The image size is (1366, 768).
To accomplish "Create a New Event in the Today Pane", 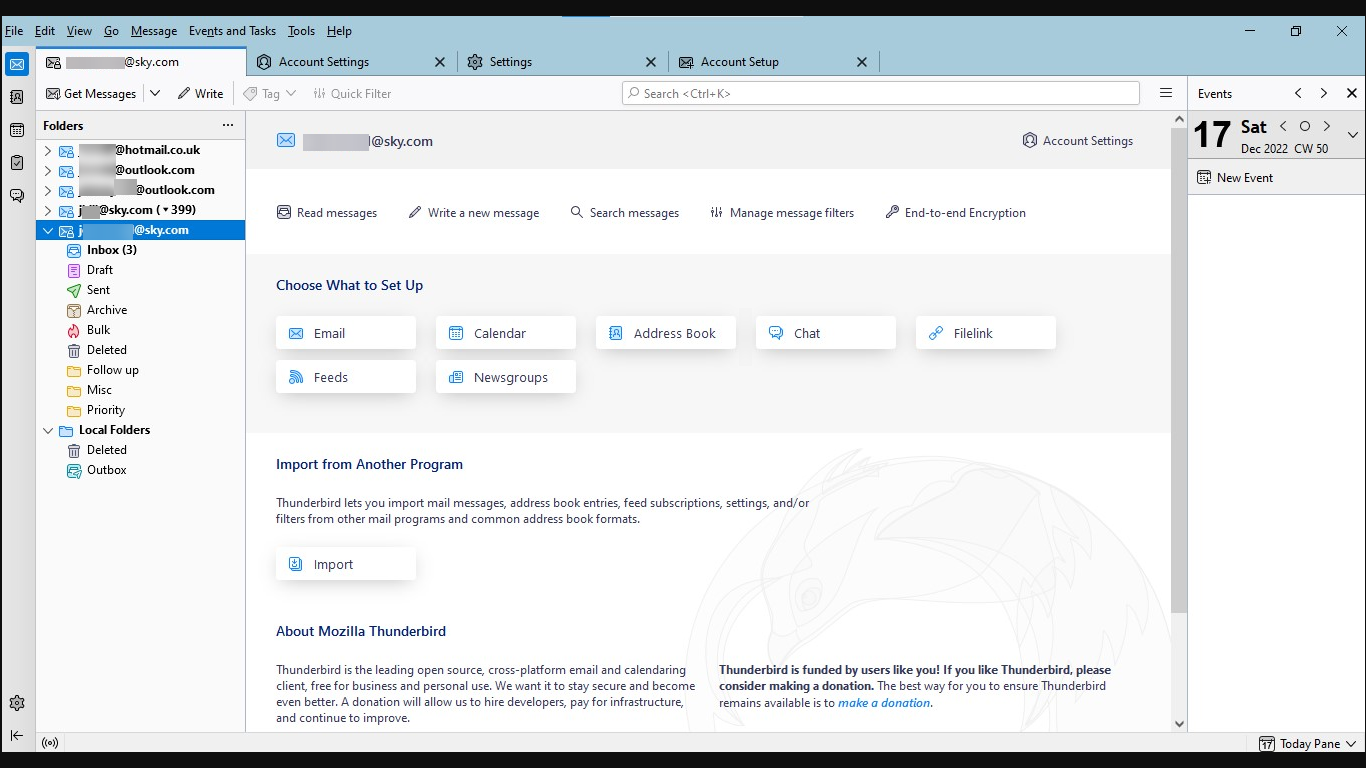I will [1236, 177].
